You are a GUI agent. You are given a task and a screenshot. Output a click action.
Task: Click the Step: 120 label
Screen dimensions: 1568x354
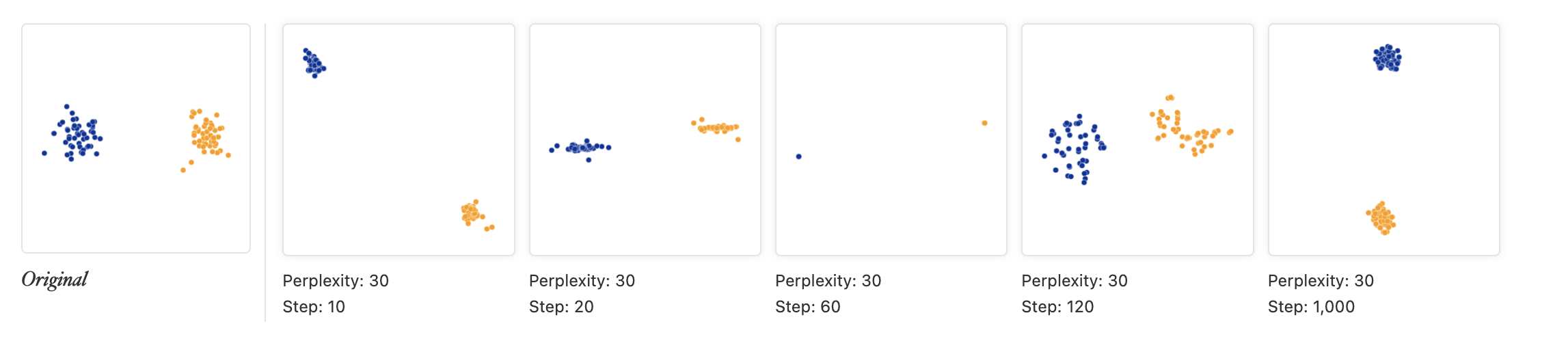(1057, 307)
